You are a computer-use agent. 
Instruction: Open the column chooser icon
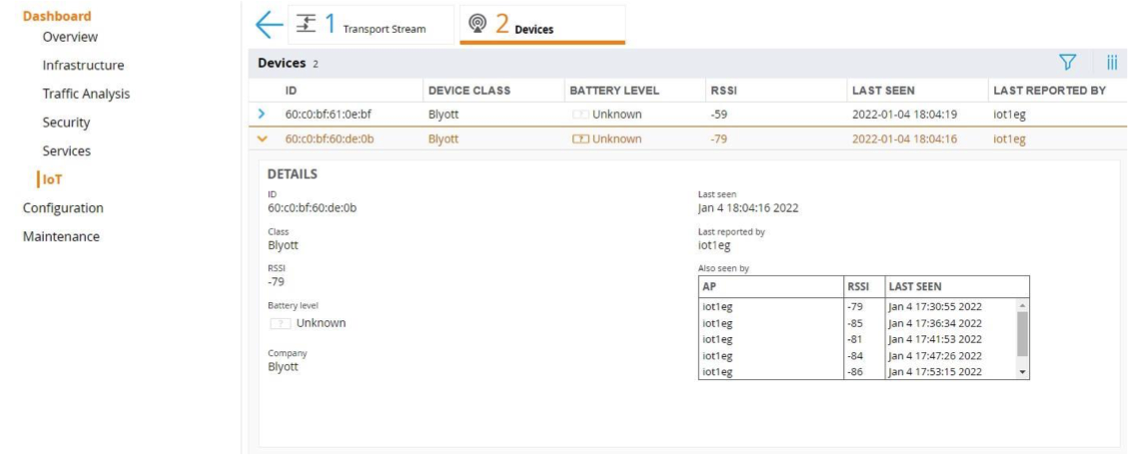tap(1112, 64)
